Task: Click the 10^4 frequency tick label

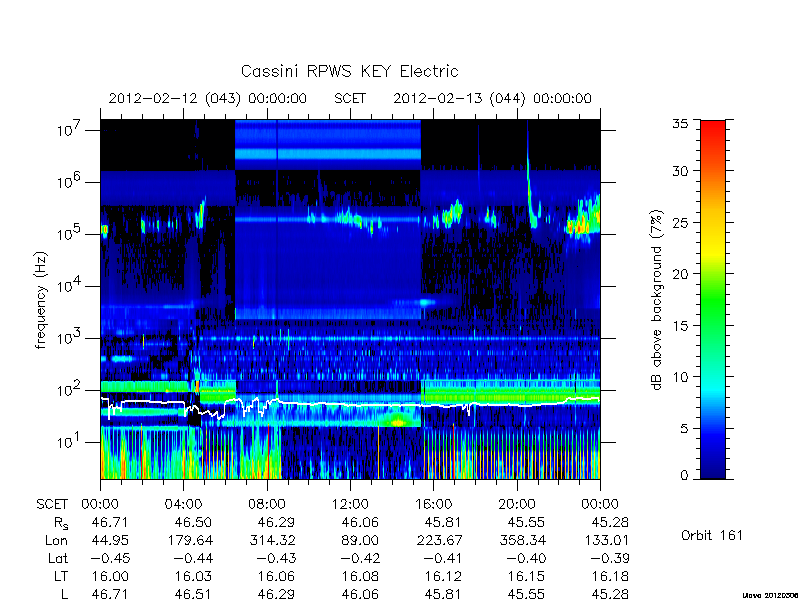Action: pyautogui.click(x=70, y=286)
